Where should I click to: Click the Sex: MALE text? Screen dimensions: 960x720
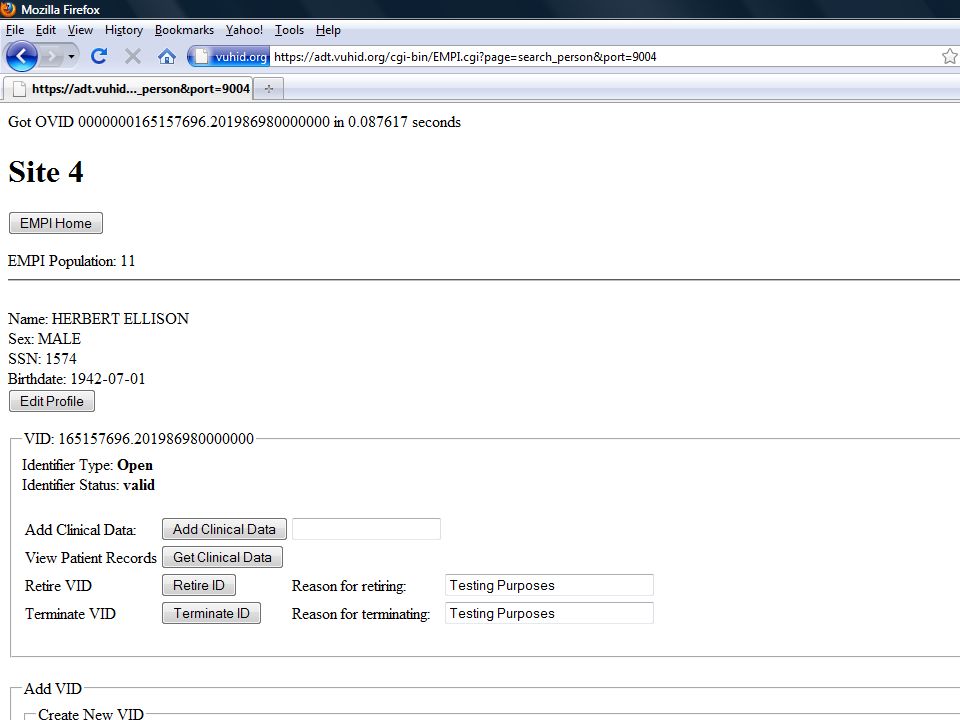tap(44, 339)
